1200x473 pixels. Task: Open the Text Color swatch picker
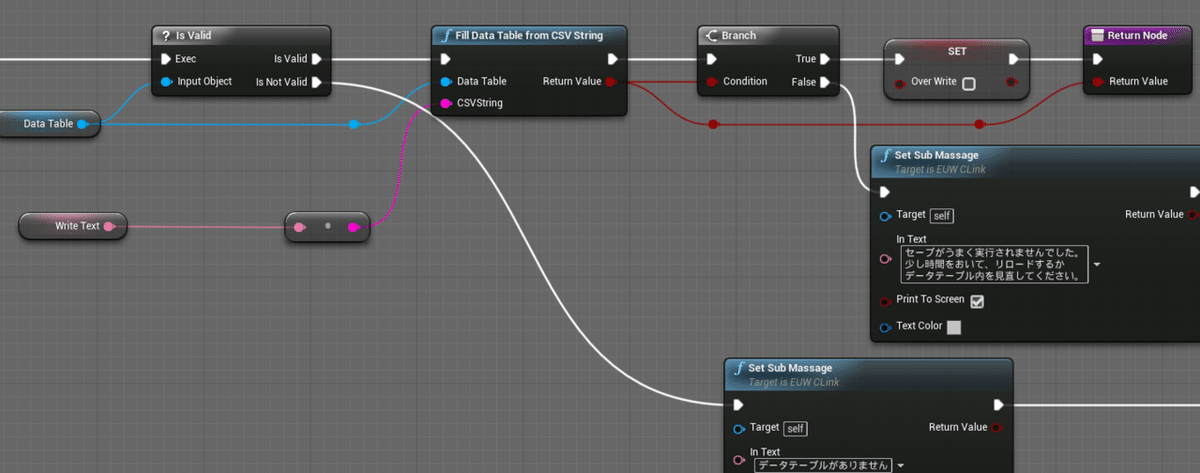click(953, 327)
